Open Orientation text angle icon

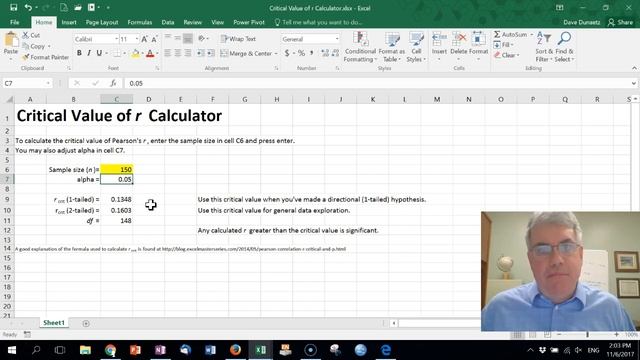(x=202, y=39)
